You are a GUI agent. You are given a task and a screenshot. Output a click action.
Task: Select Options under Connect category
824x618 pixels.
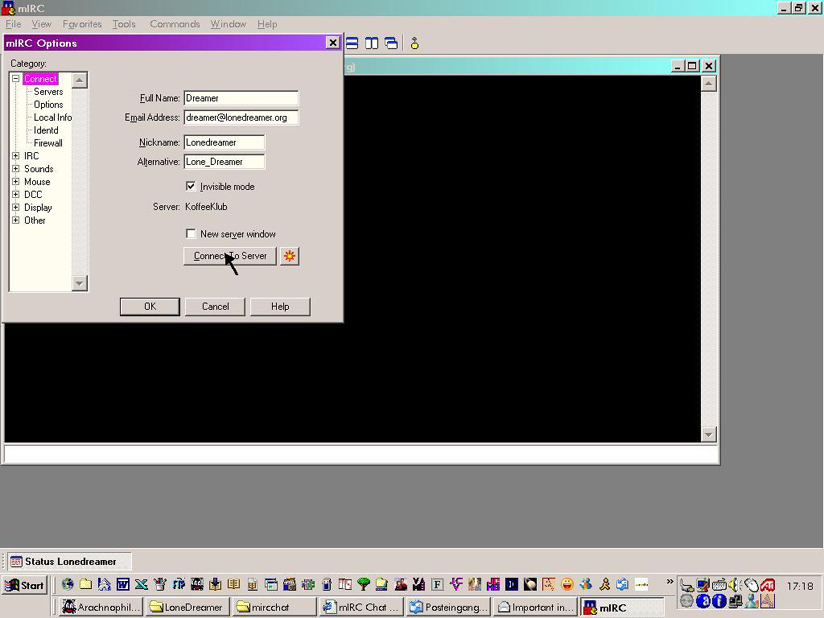pyautogui.click(x=48, y=105)
